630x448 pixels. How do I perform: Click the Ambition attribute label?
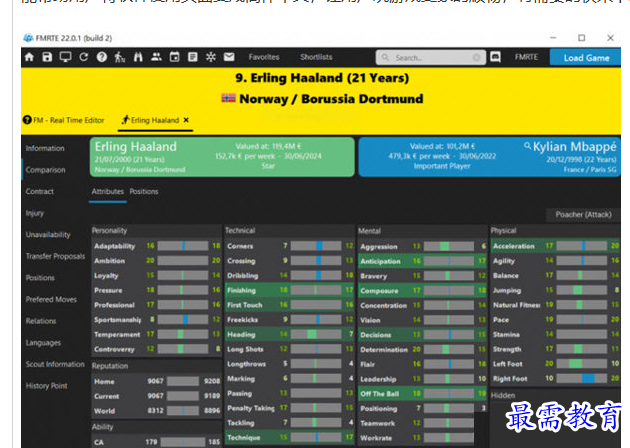110,261
